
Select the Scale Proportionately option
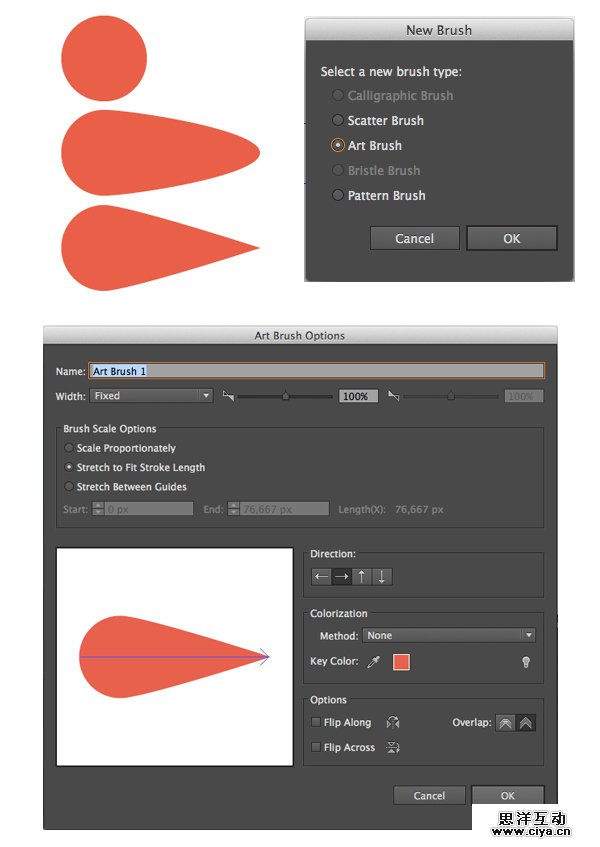(x=69, y=448)
